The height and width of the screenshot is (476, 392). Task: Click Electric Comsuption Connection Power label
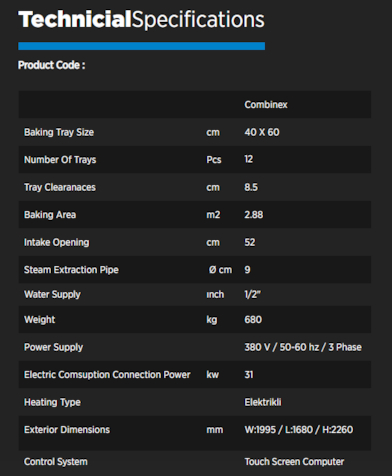[x=107, y=375]
